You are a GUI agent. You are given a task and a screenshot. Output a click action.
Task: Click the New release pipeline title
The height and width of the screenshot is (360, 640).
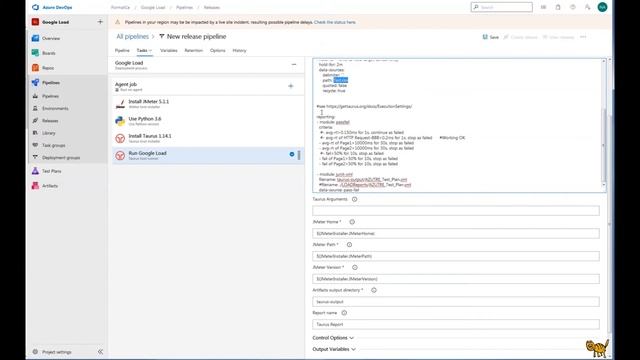coord(196,36)
